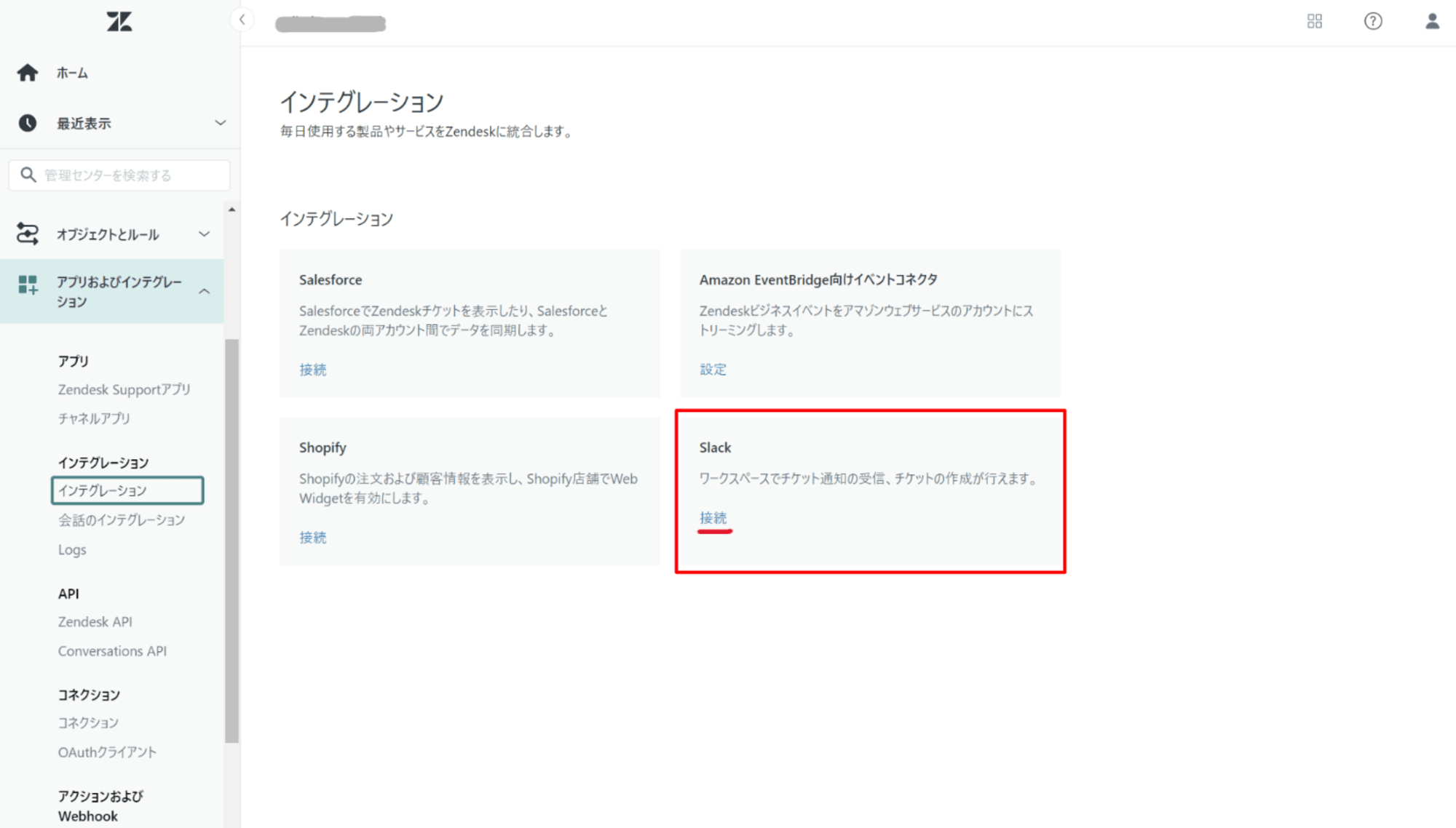
Task: Collapse the アプリおよびインテグレーション section chevron
Action: click(205, 291)
